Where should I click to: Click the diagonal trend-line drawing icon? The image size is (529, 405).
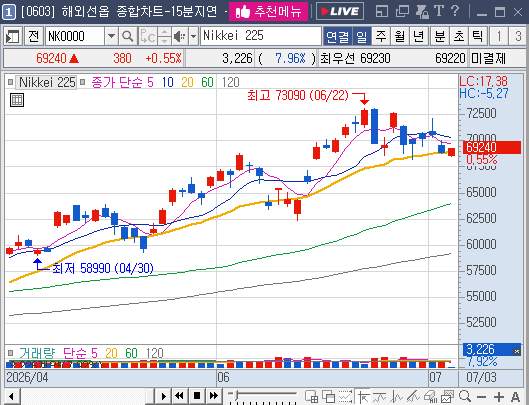click(413, 397)
